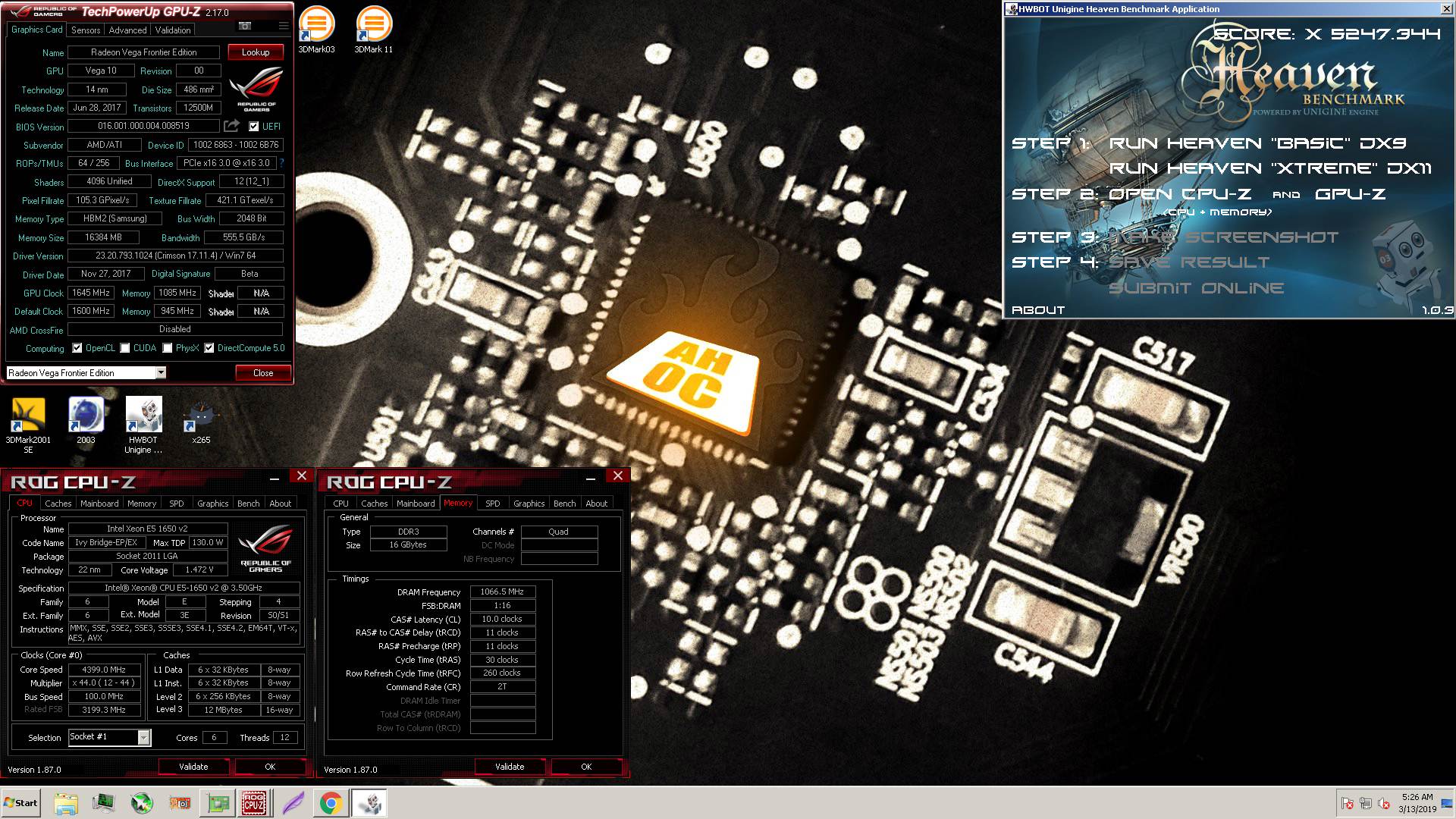Viewport: 1456px width, 819px height.
Task: Open the green jet taskbar icon
Action: tap(142, 803)
